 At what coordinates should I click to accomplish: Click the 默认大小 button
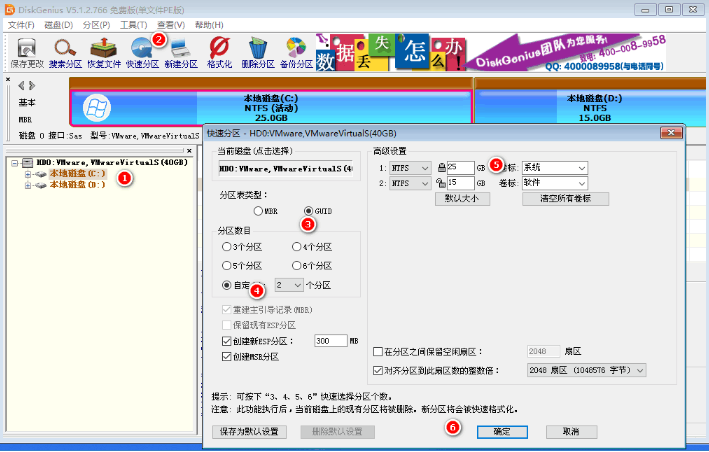pos(462,198)
